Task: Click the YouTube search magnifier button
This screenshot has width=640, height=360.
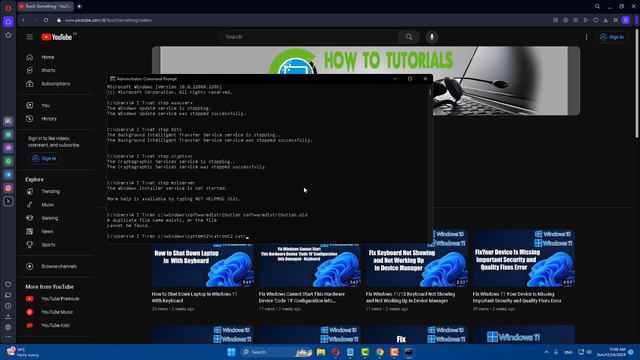Action: (x=409, y=37)
